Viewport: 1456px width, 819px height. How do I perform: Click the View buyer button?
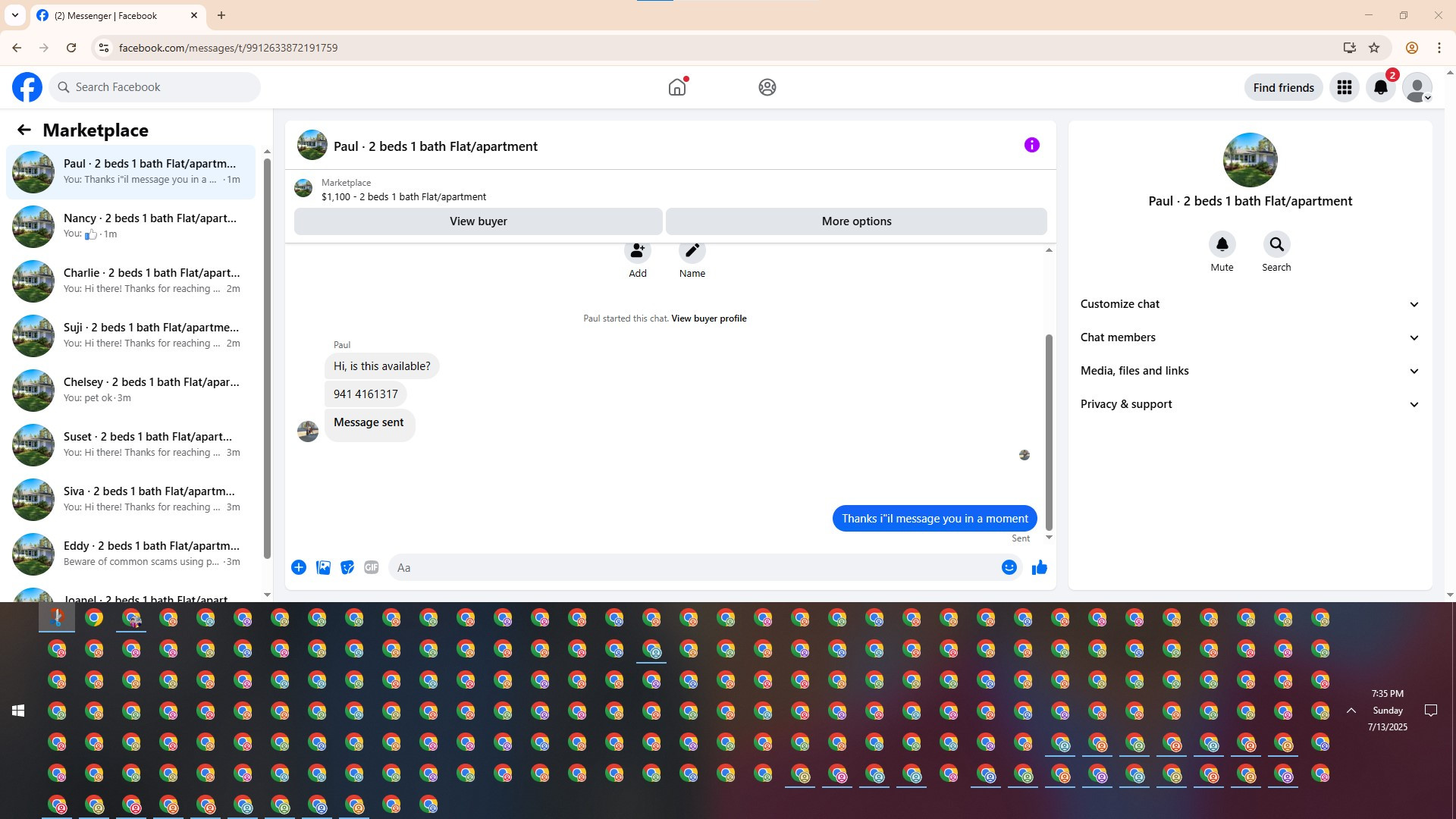click(478, 221)
